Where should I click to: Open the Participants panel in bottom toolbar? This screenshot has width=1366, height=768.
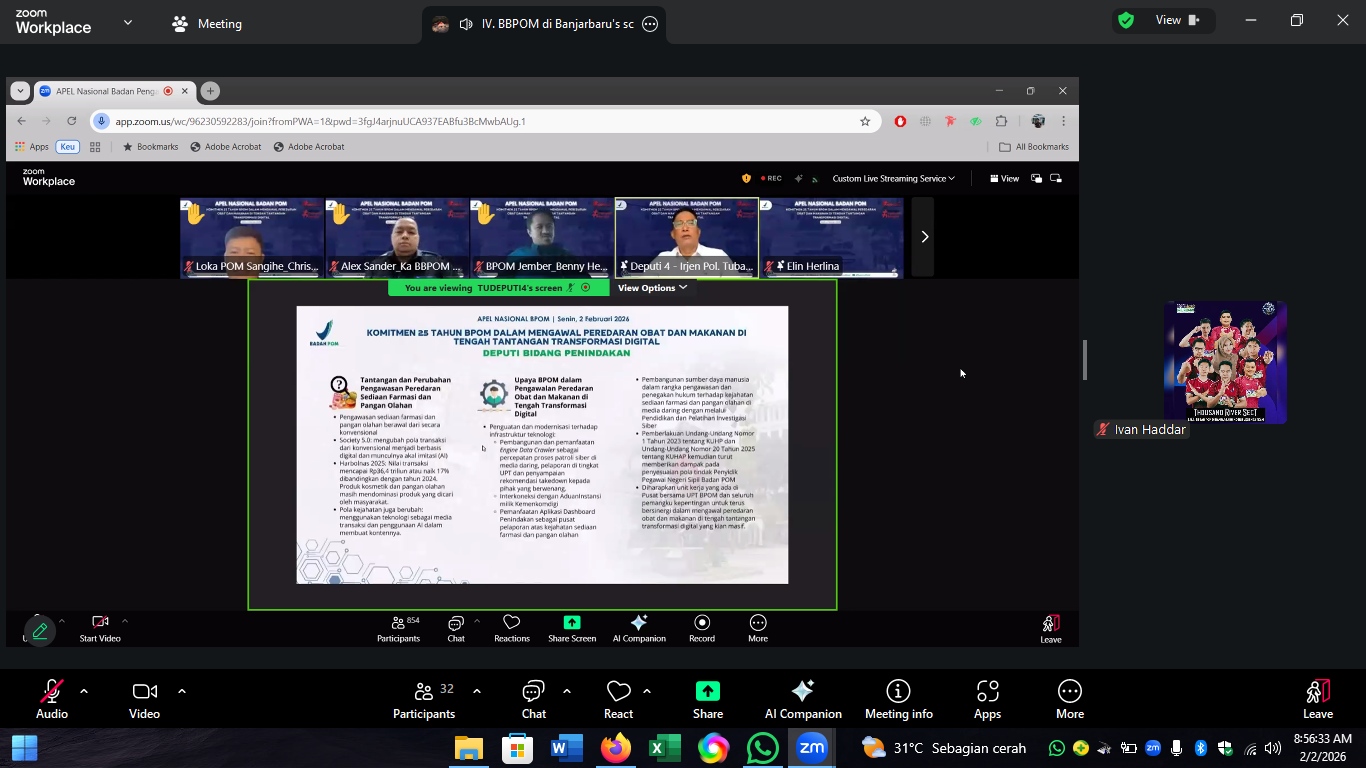coord(423,699)
